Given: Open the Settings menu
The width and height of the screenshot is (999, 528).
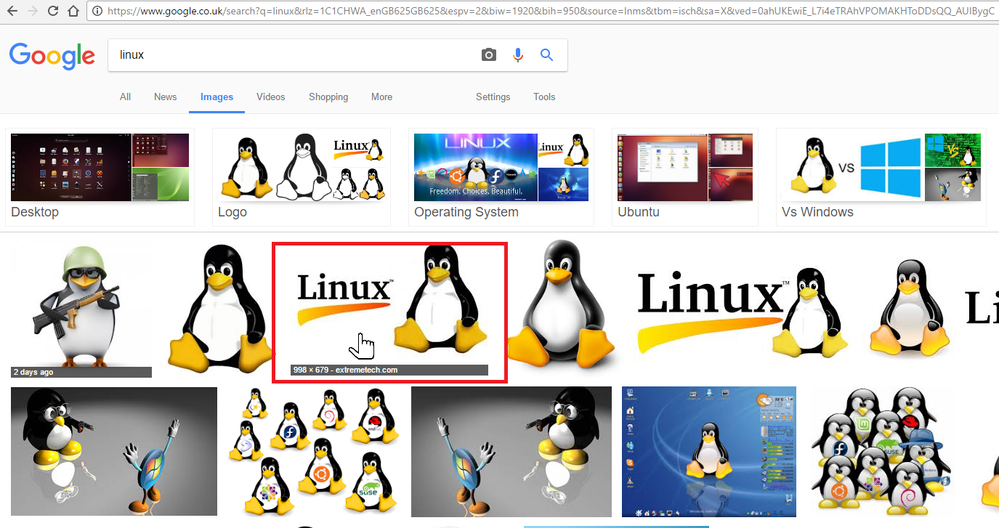Looking at the screenshot, I should [x=492, y=97].
